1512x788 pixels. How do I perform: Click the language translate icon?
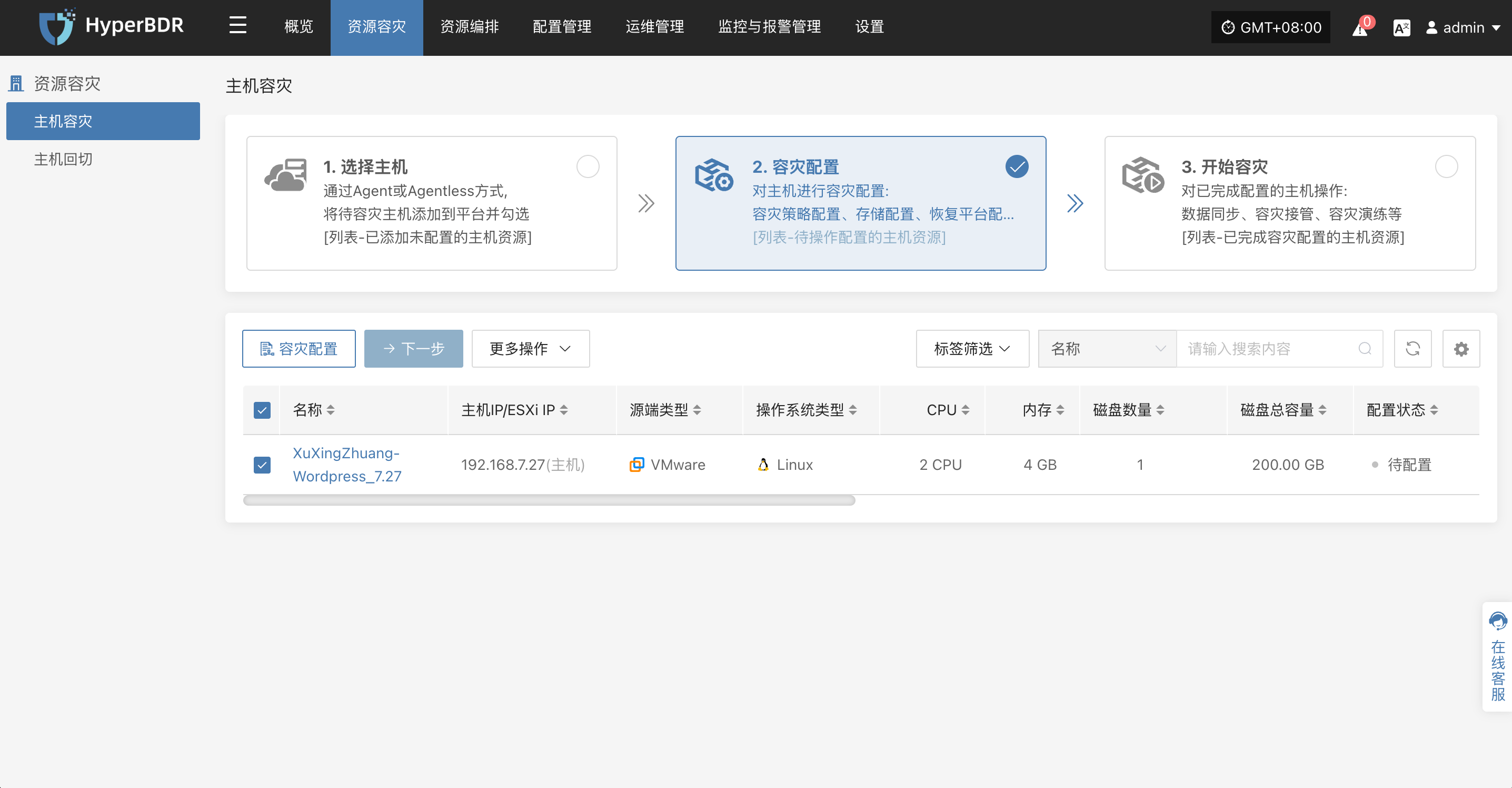click(x=1401, y=27)
